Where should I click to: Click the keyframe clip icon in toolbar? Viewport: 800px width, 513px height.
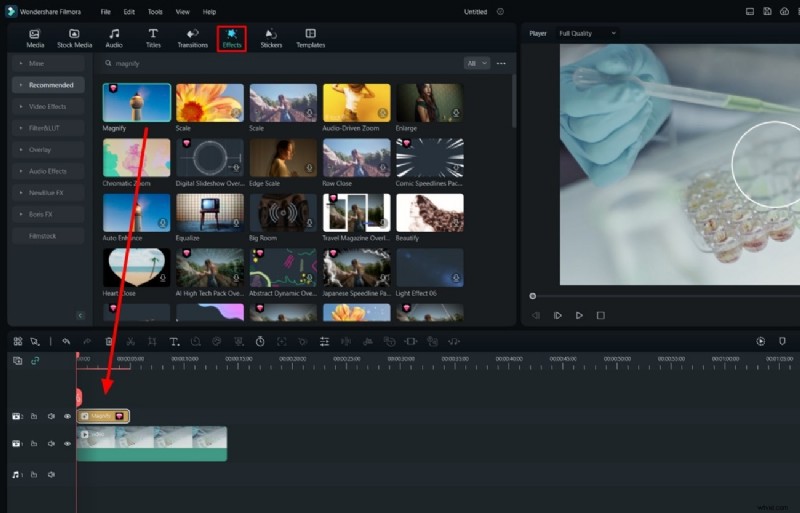click(x=411, y=341)
